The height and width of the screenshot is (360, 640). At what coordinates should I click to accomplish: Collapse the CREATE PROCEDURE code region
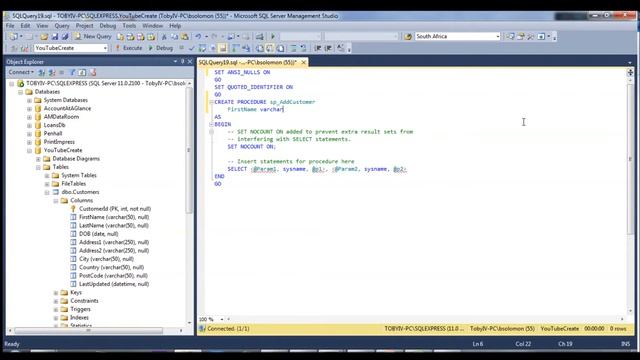click(x=211, y=102)
